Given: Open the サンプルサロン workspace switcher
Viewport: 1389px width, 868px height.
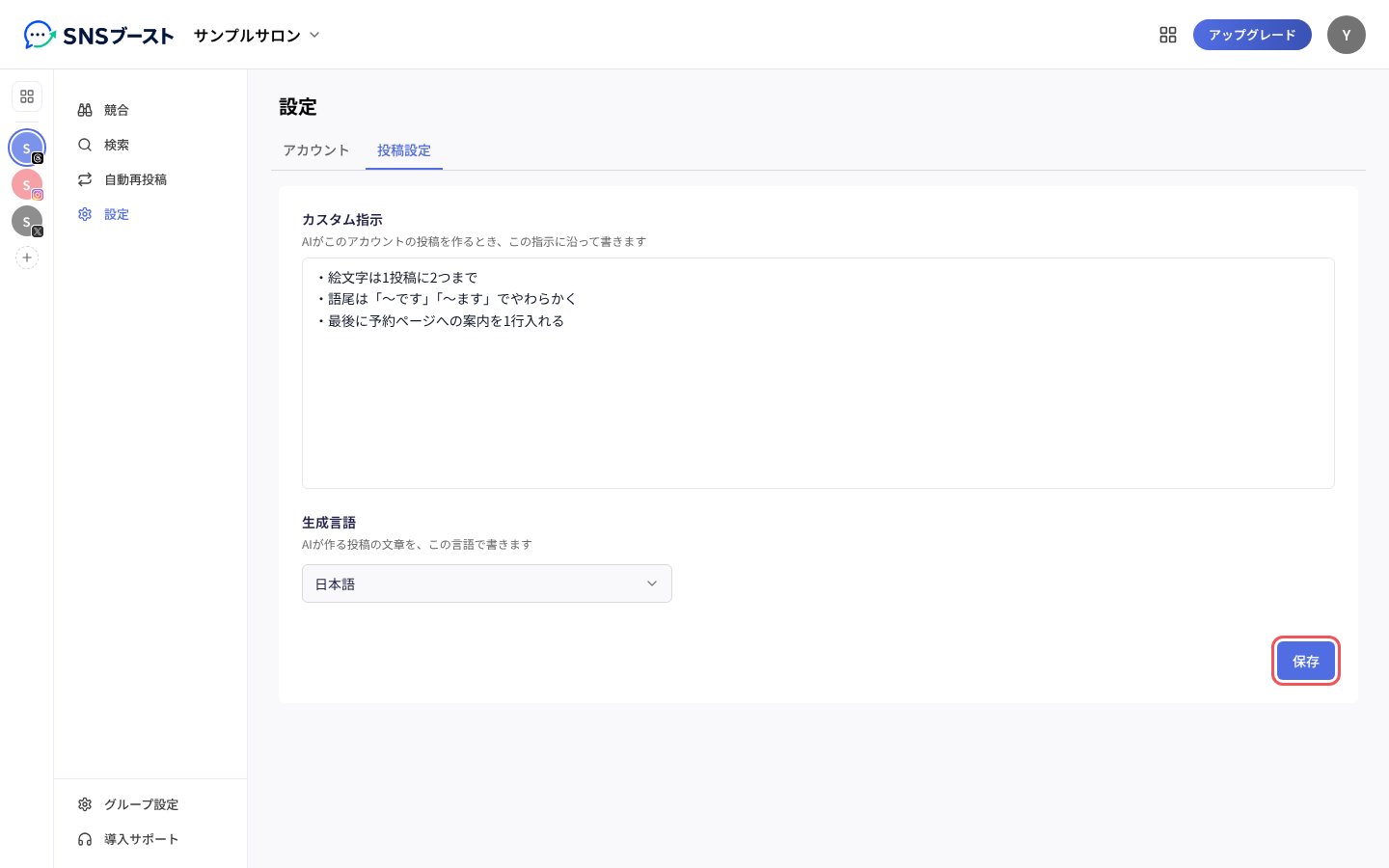Looking at the screenshot, I should 257,36.
